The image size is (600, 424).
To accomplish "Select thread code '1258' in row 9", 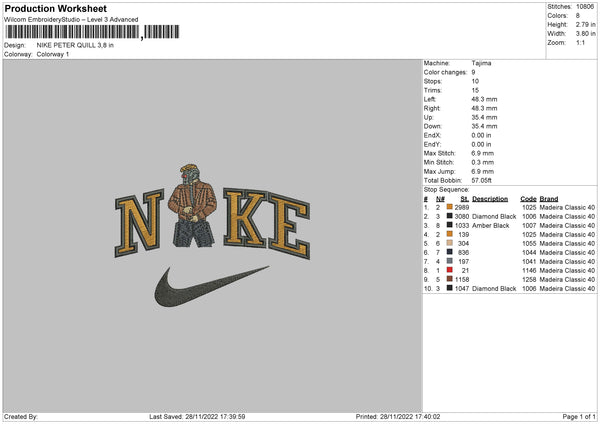I will click(x=529, y=279).
